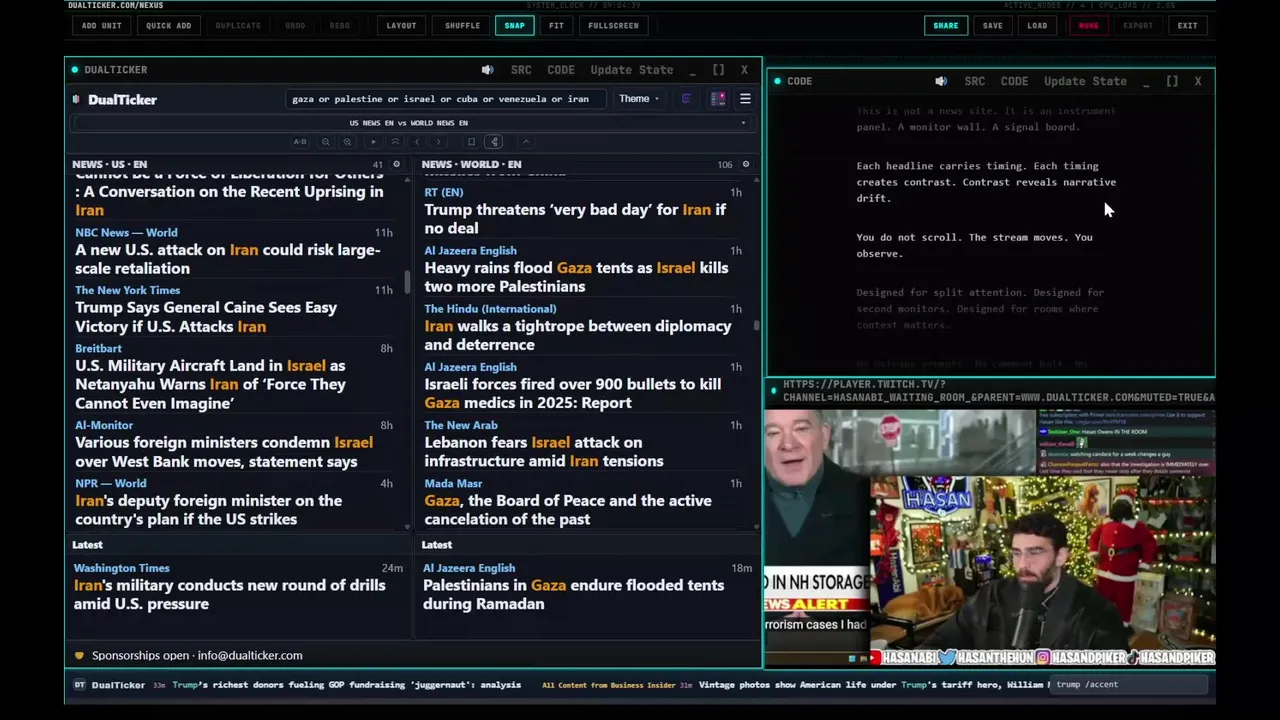Click Update State in DUALTICKER unit

[x=632, y=70]
